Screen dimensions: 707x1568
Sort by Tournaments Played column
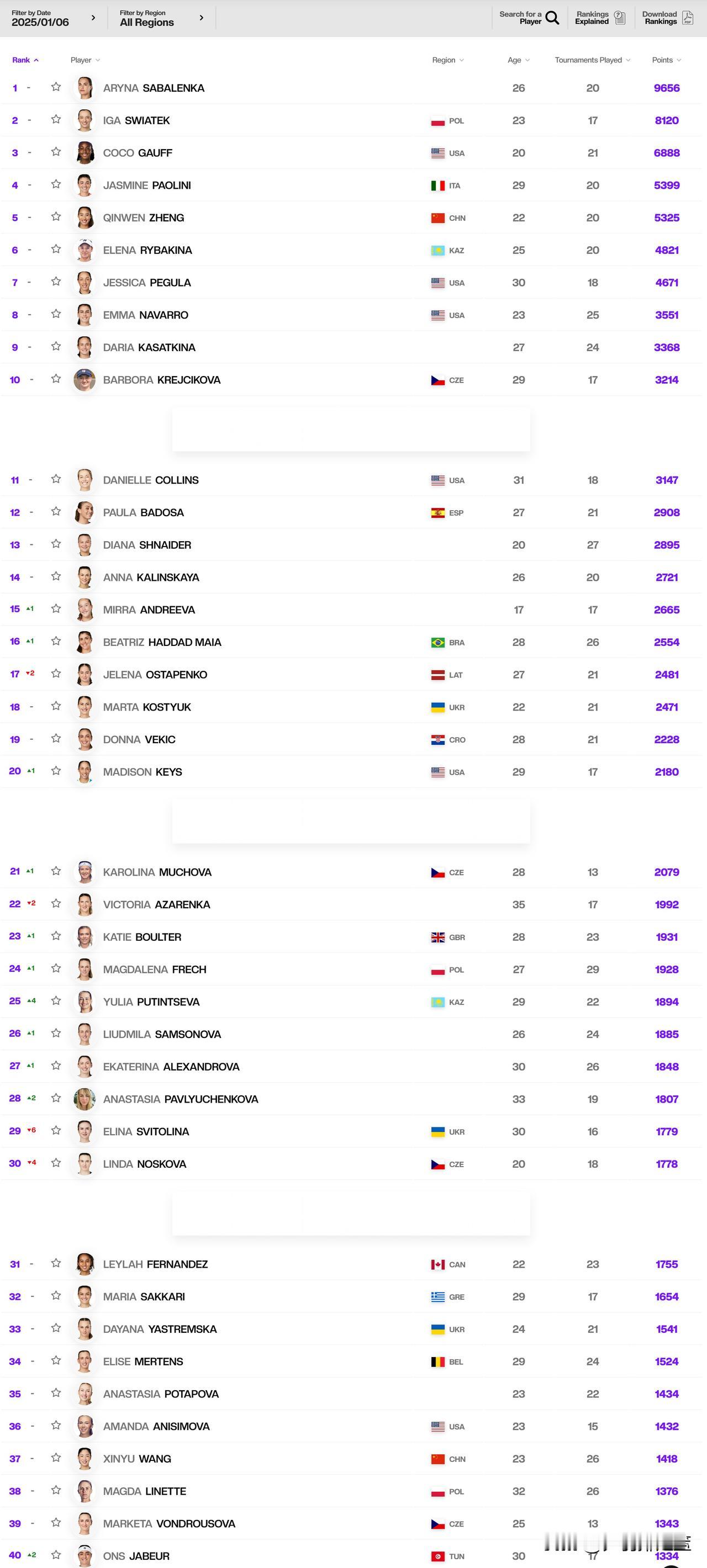(593, 60)
